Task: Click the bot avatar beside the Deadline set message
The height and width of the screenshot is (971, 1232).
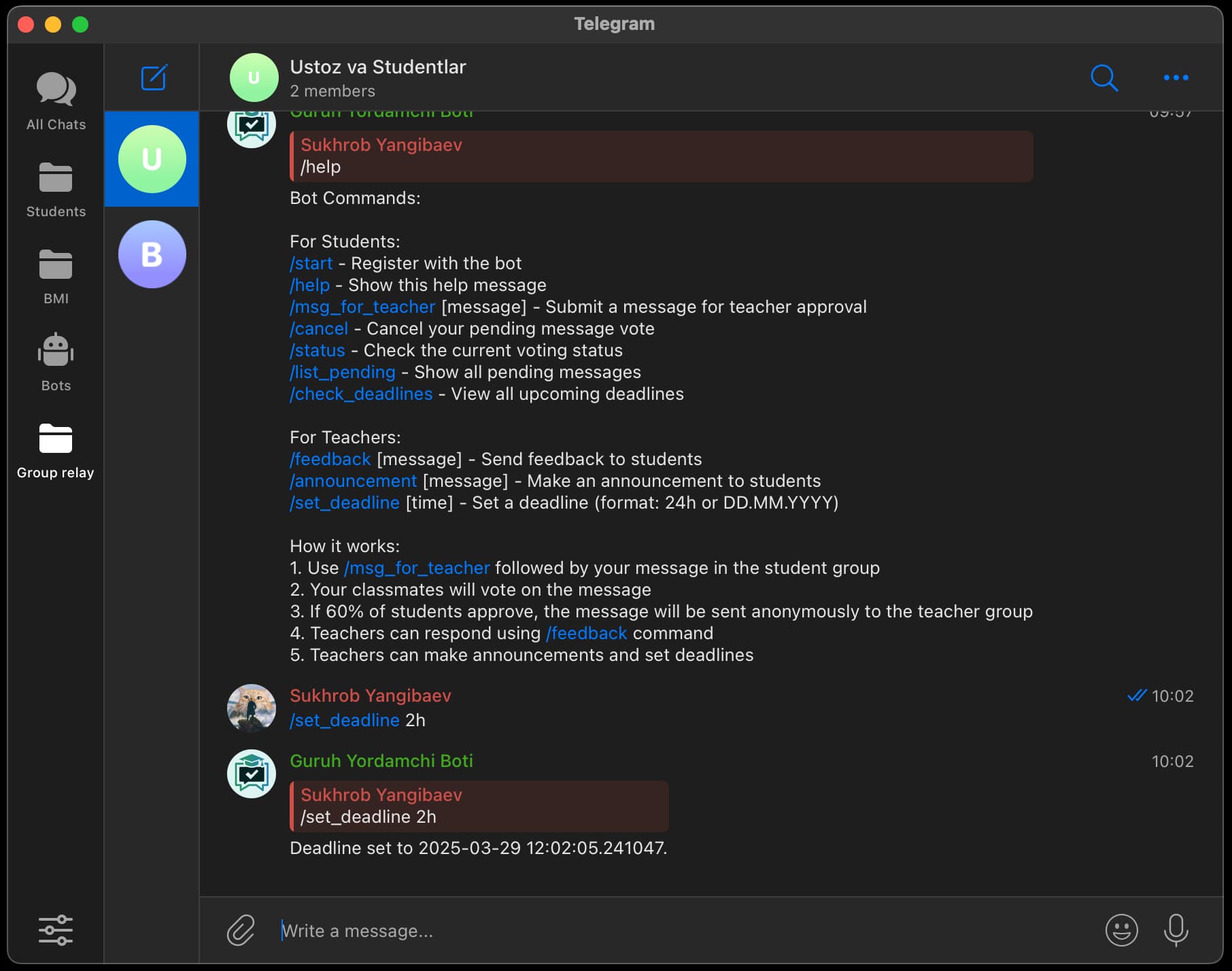Action: pyautogui.click(x=252, y=774)
